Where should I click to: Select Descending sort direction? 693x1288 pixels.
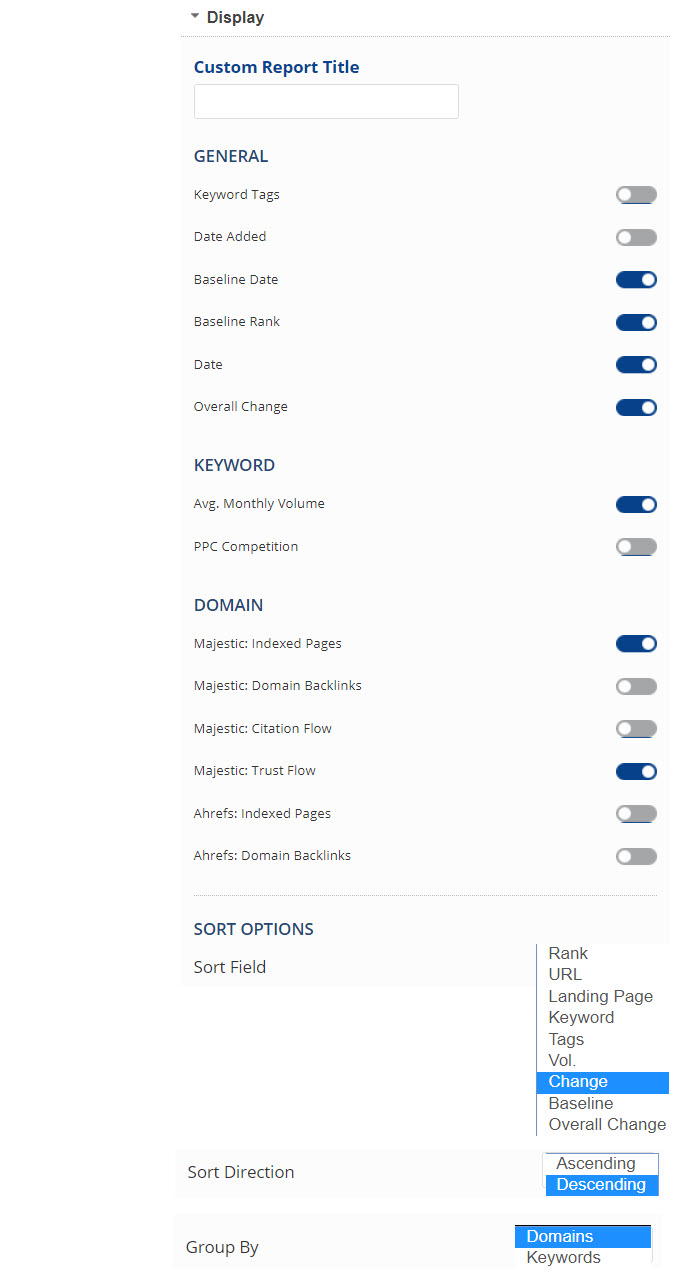[600, 1185]
